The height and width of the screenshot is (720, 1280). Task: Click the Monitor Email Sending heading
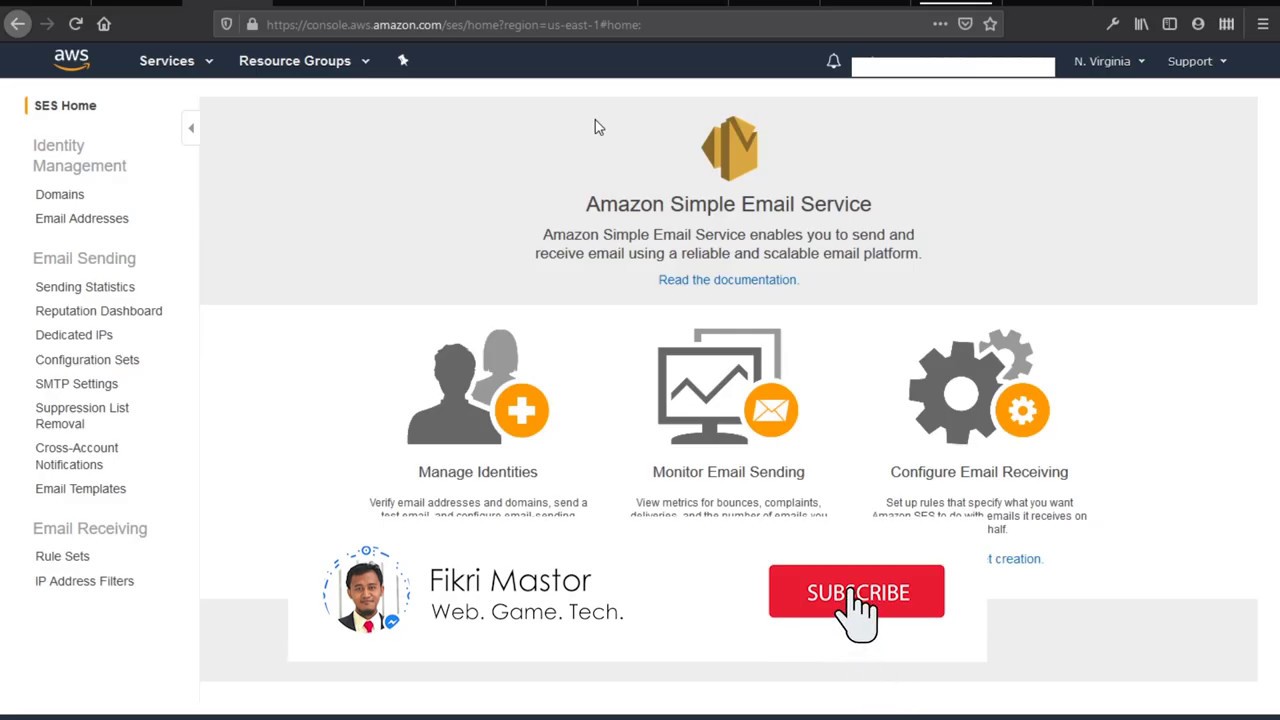728,472
